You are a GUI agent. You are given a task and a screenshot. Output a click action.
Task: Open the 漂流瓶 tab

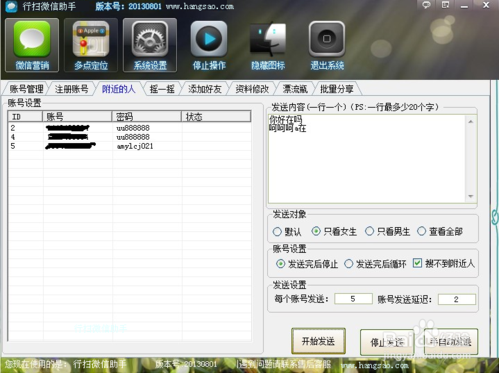[295, 89]
